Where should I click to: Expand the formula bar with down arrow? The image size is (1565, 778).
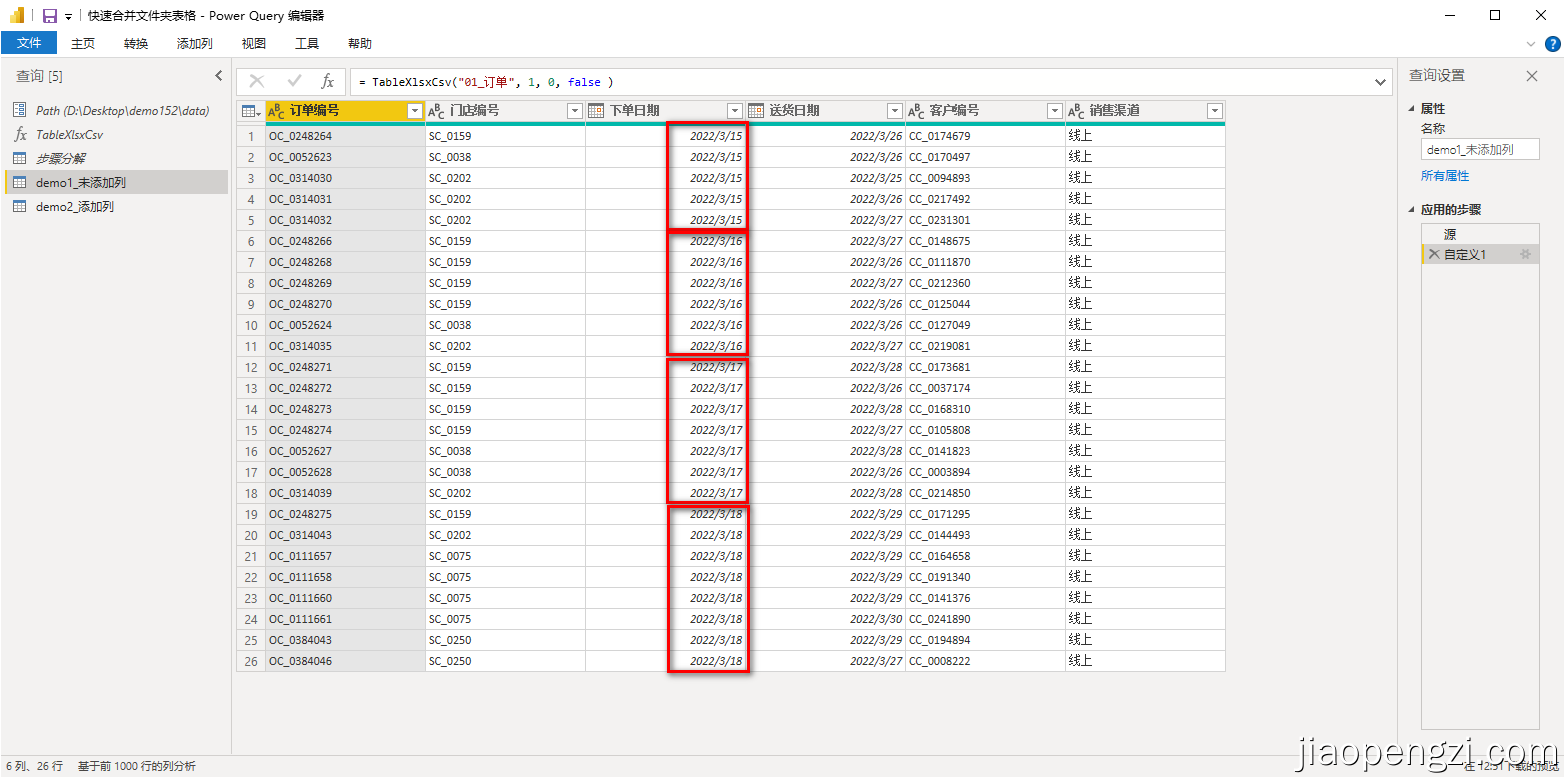1380,82
